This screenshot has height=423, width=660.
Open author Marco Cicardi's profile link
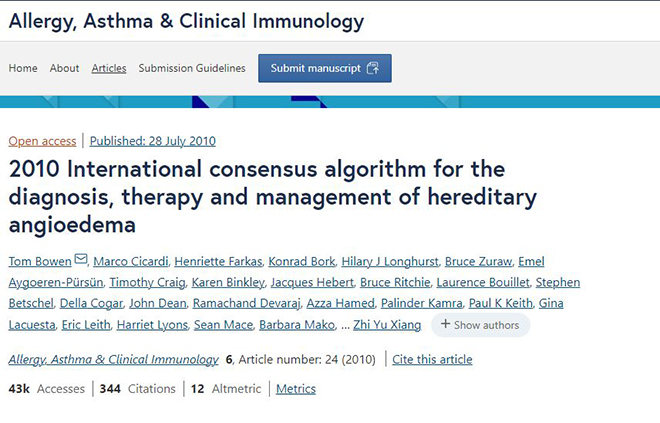130,261
